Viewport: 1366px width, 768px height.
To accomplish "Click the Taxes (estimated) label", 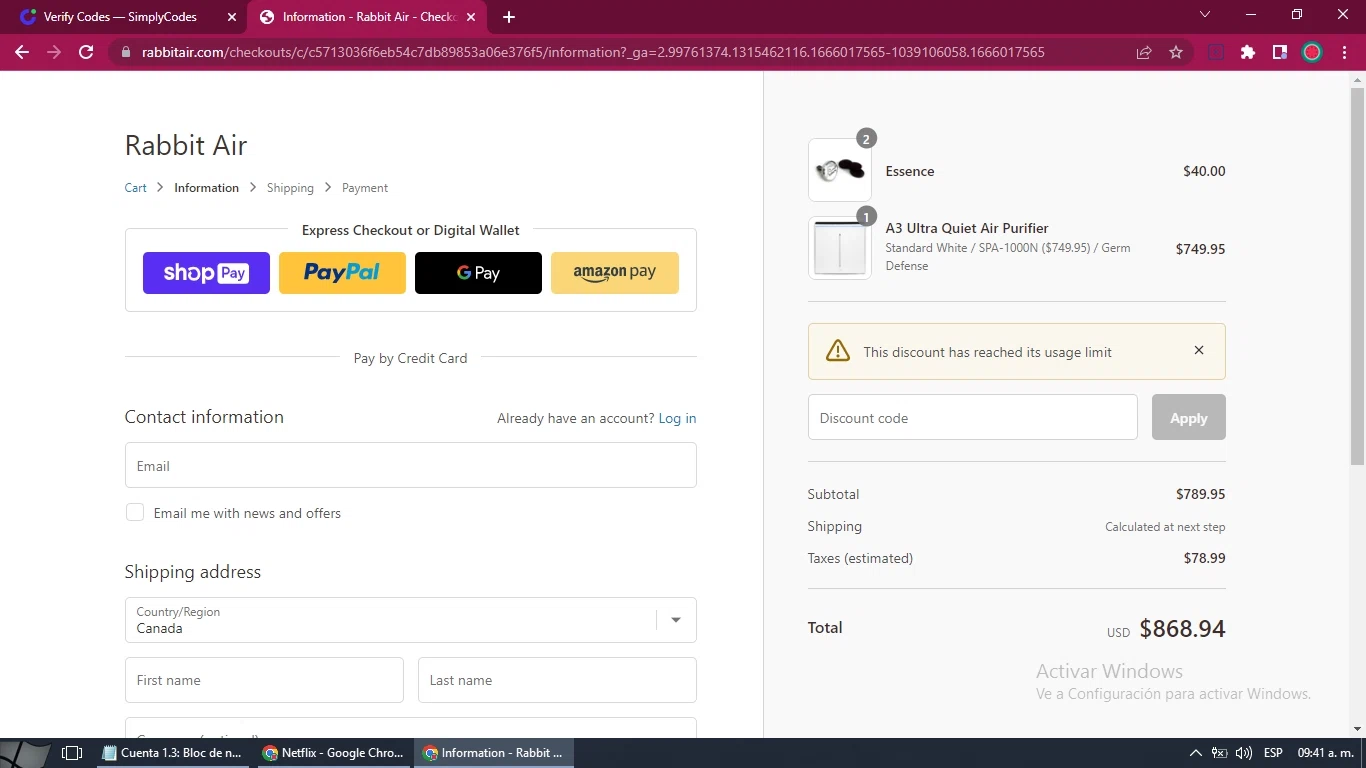I will tap(860, 558).
